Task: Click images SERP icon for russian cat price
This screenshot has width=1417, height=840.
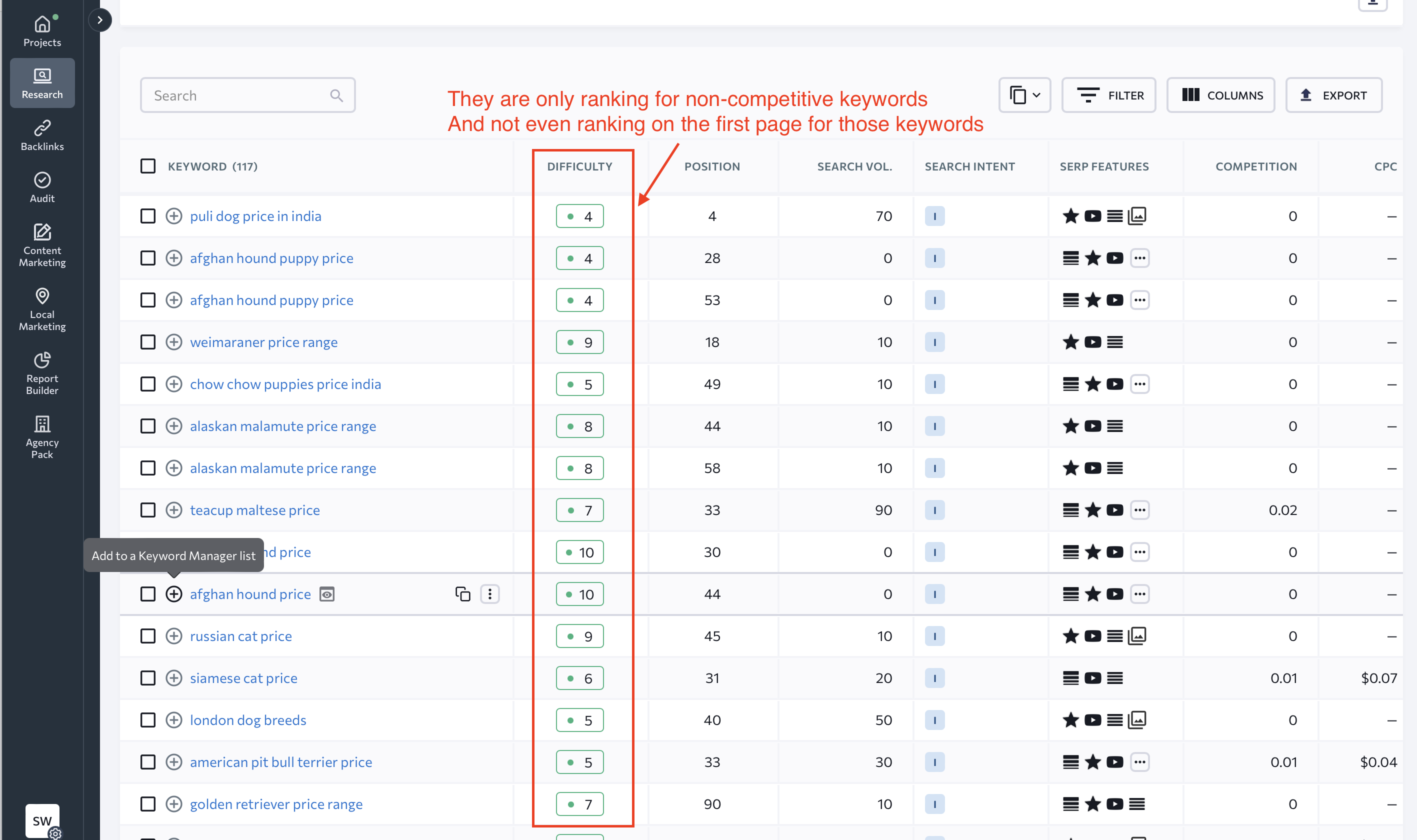Action: [1137, 636]
